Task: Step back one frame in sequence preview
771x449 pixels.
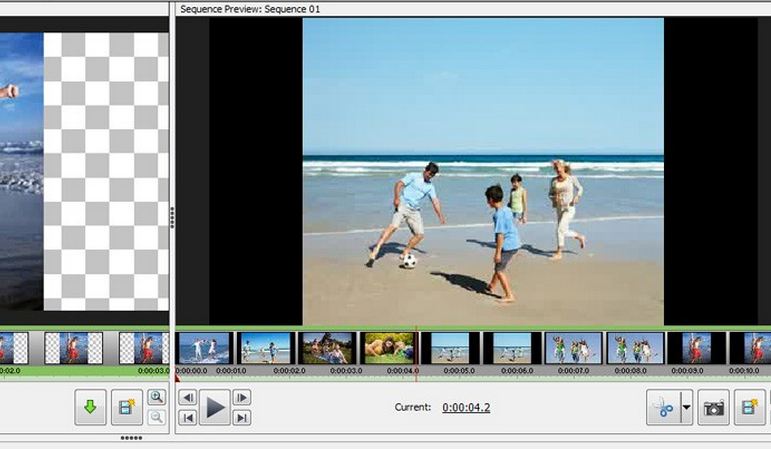Action: click(188, 397)
